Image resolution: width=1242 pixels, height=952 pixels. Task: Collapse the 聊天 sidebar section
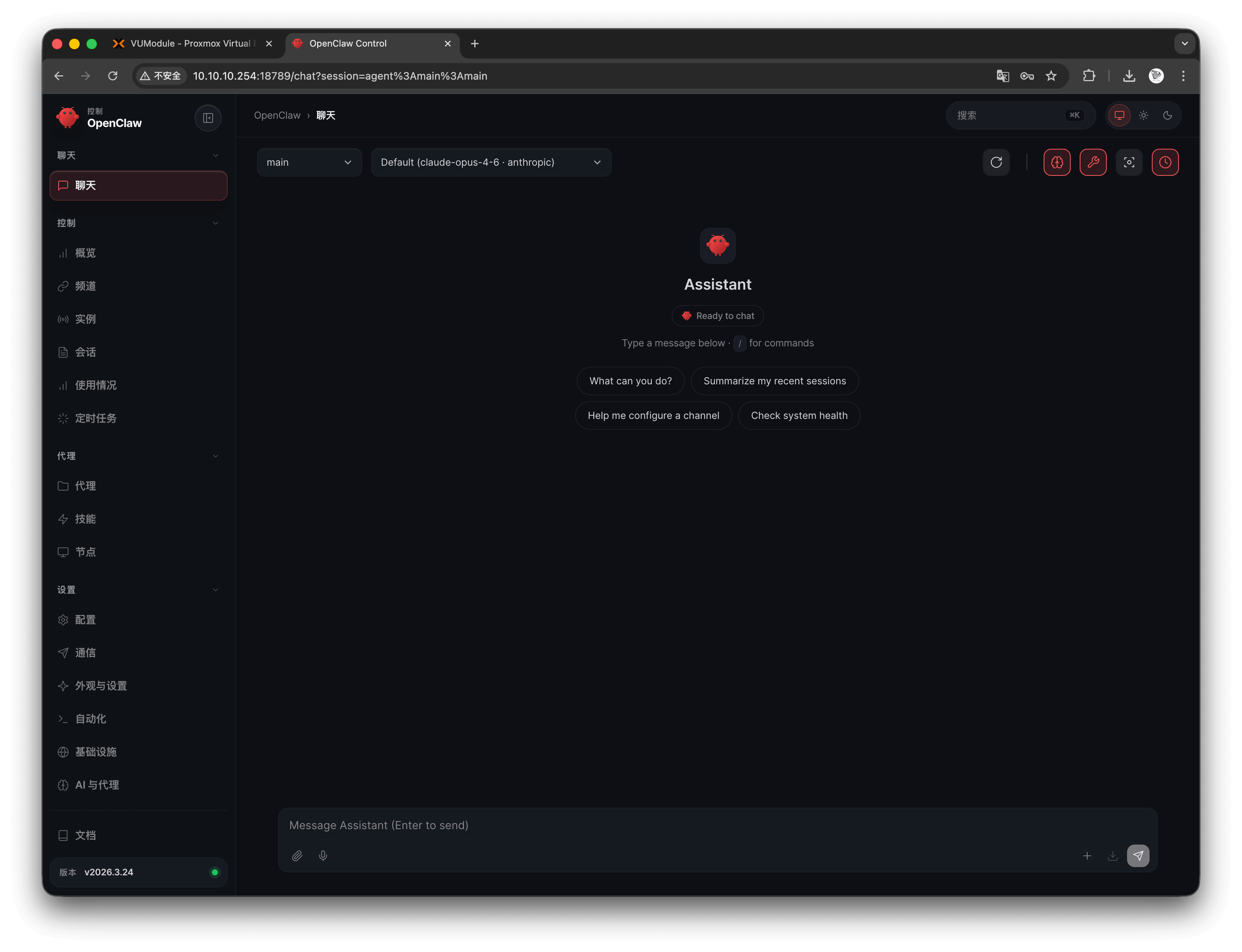click(137, 155)
